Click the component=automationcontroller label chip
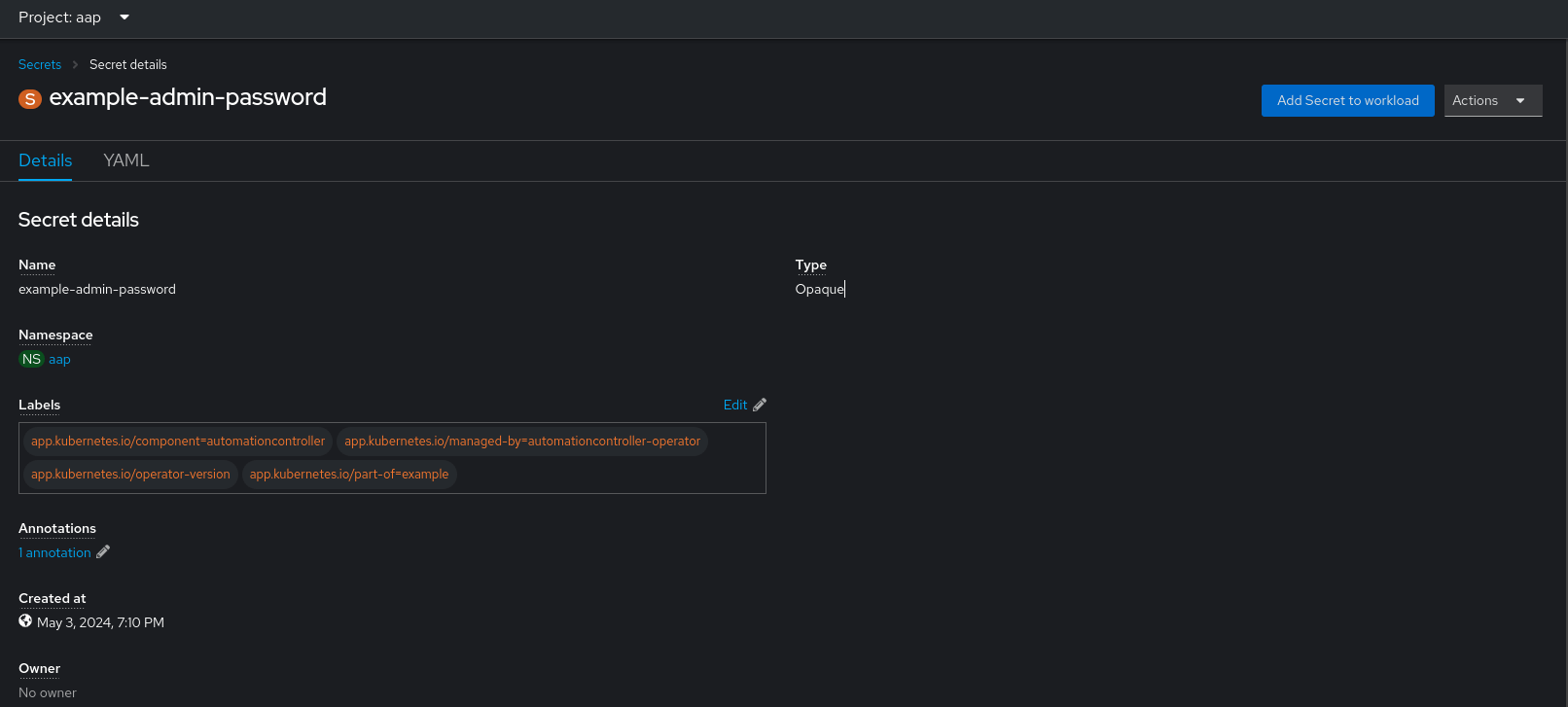Viewport: 1568px width, 707px height. [178, 442]
